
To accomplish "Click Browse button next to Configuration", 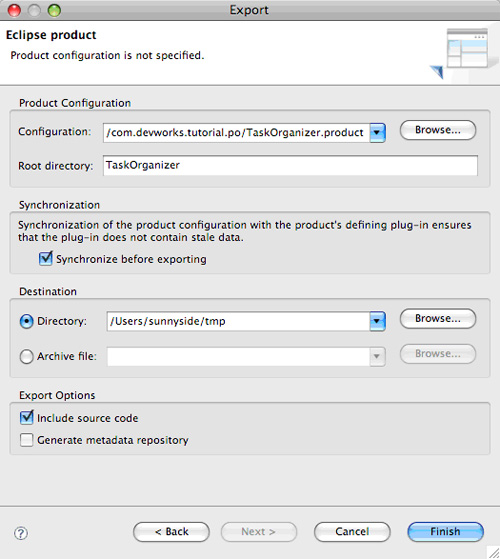I will (x=438, y=130).
